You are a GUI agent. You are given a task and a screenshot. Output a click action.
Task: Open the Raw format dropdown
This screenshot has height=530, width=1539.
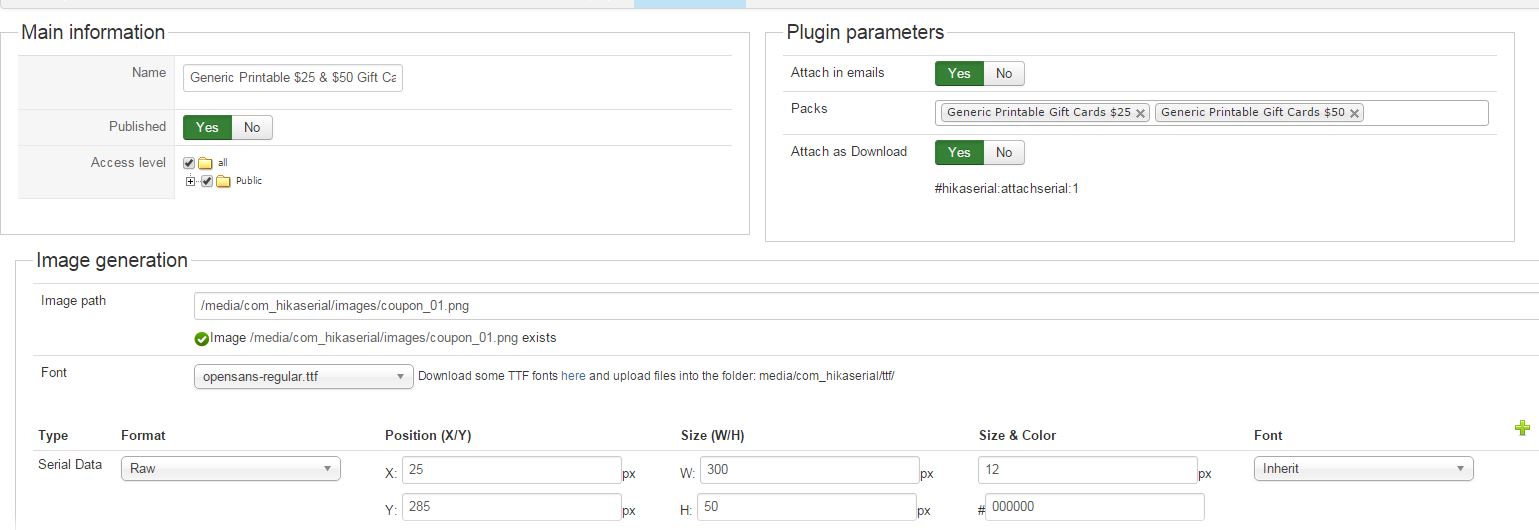tap(230, 468)
